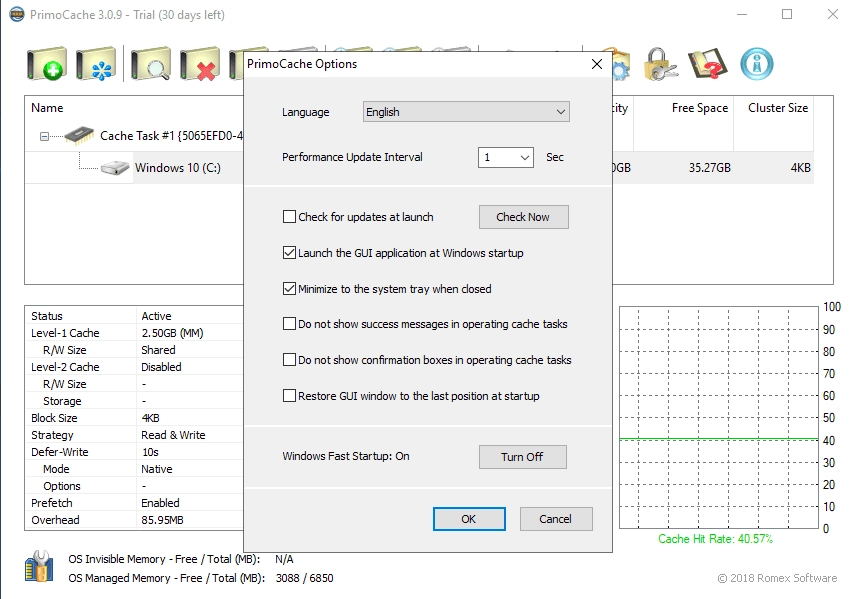Open the Performance Update Interval dropdown
856x599 pixels.
point(506,157)
